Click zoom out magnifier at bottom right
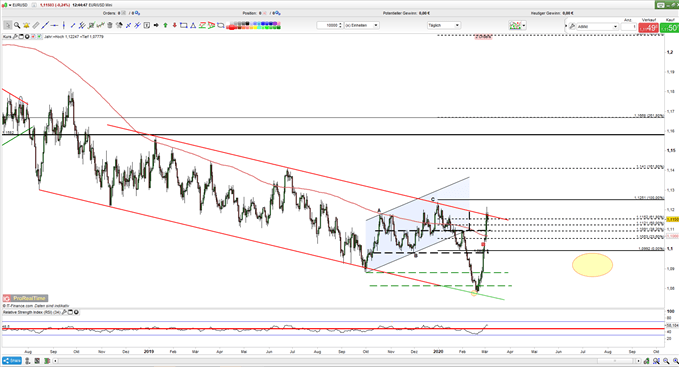679x367 pixels. 666,361
